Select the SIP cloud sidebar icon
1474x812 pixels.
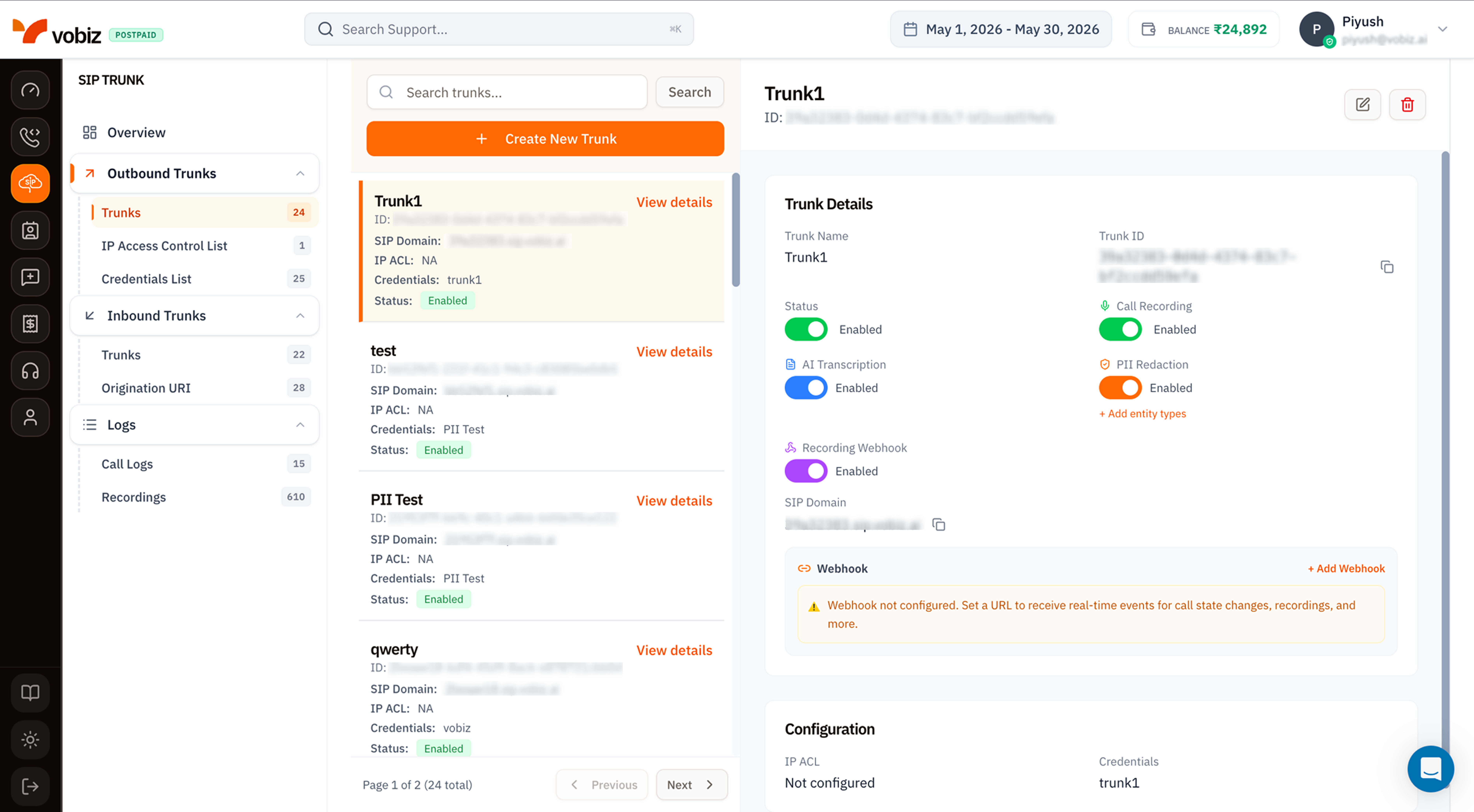[30, 184]
